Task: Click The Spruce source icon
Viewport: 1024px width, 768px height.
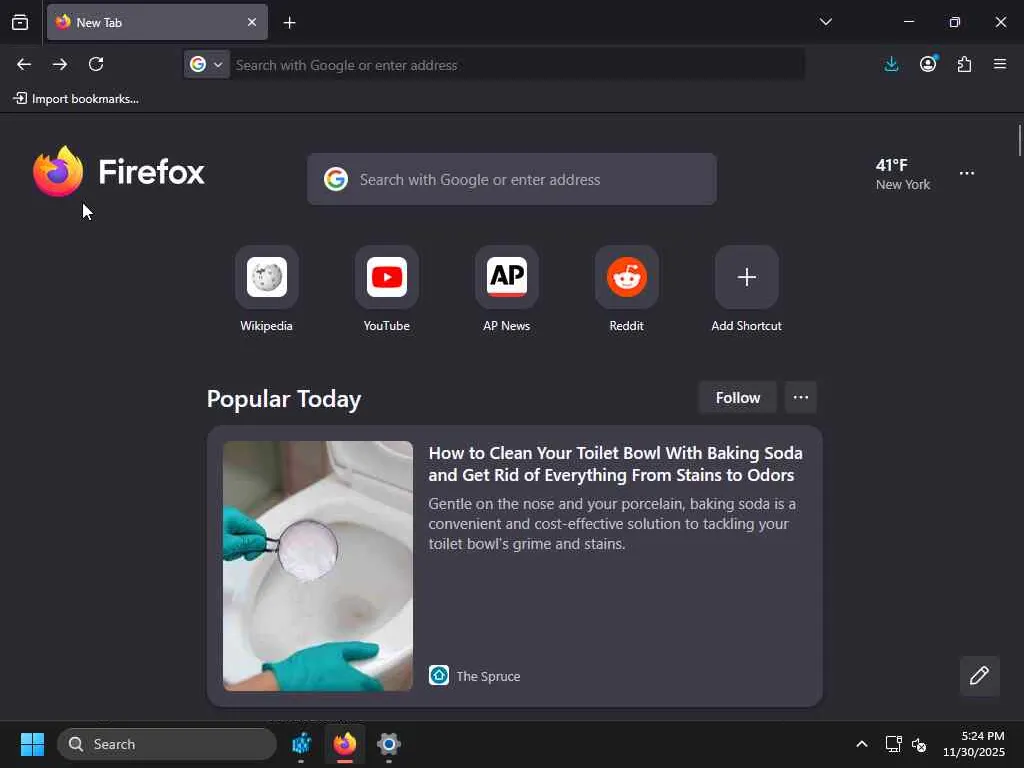Action: coord(439,675)
